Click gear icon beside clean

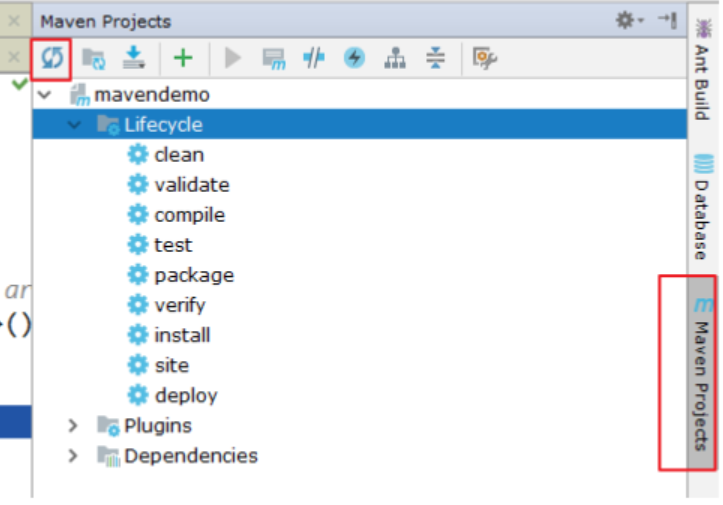pyautogui.click(x=138, y=154)
